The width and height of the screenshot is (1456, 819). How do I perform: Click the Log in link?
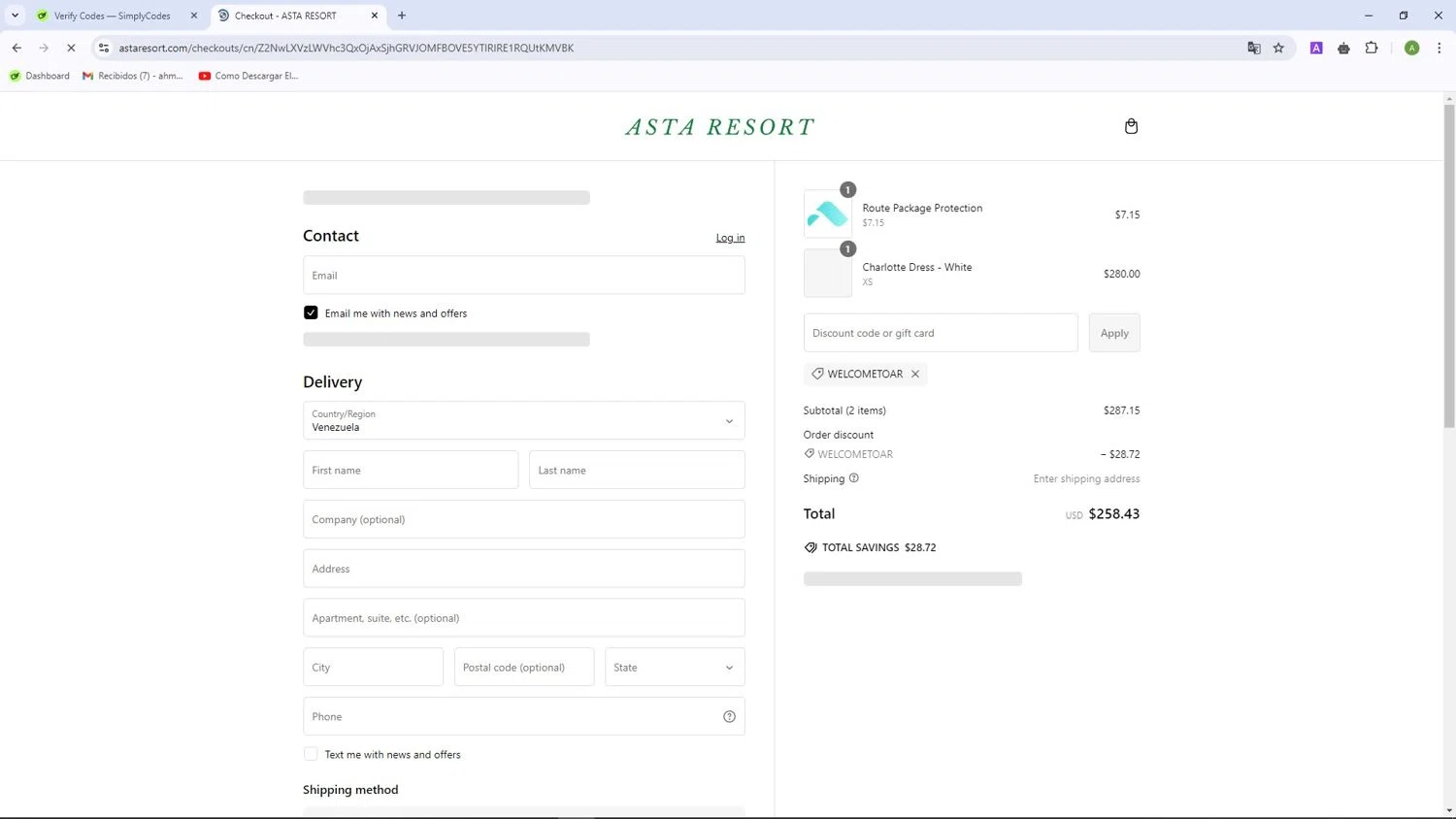tap(730, 238)
